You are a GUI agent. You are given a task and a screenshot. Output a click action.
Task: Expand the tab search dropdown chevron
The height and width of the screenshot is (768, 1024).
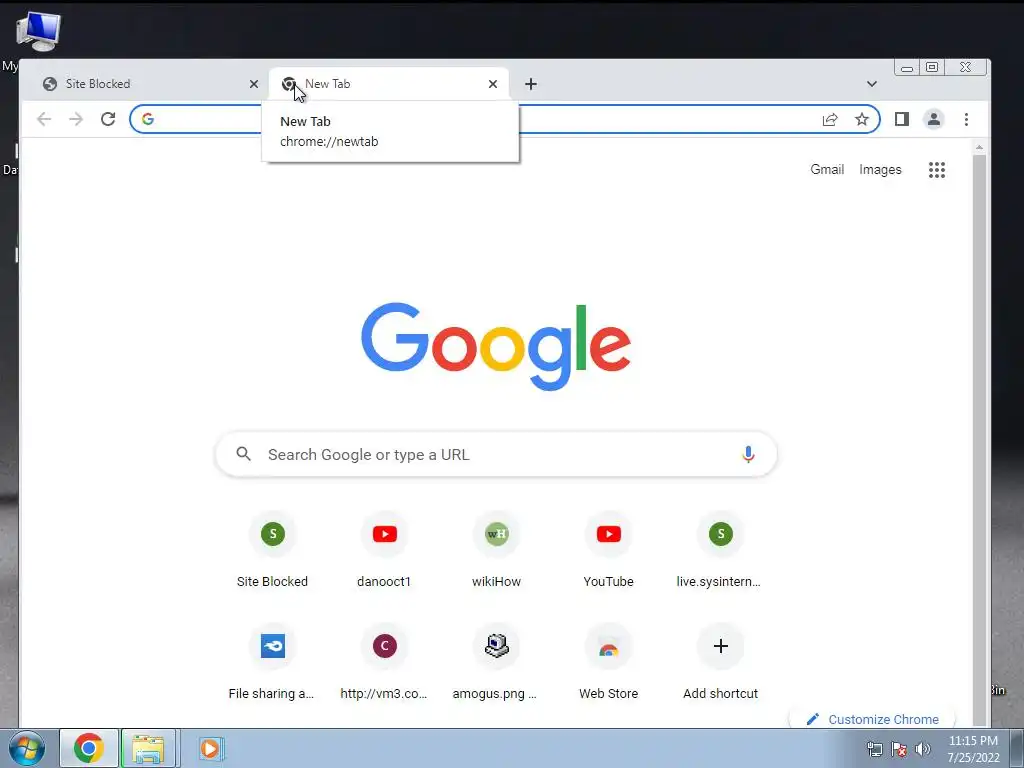pos(872,84)
